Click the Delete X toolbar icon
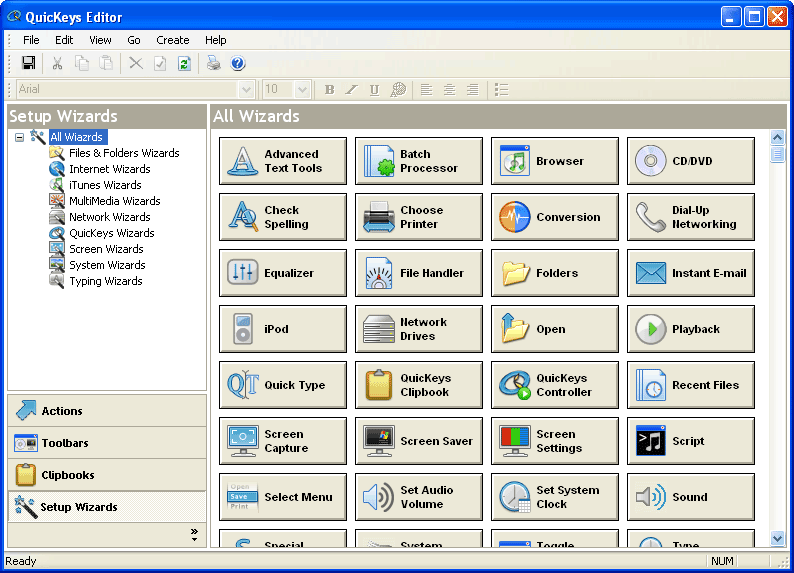This screenshot has width=794, height=573. 136,63
